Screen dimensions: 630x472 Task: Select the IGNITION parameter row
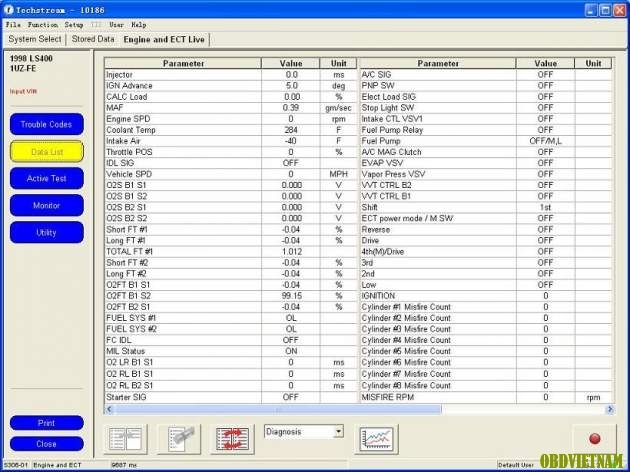(485, 296)
